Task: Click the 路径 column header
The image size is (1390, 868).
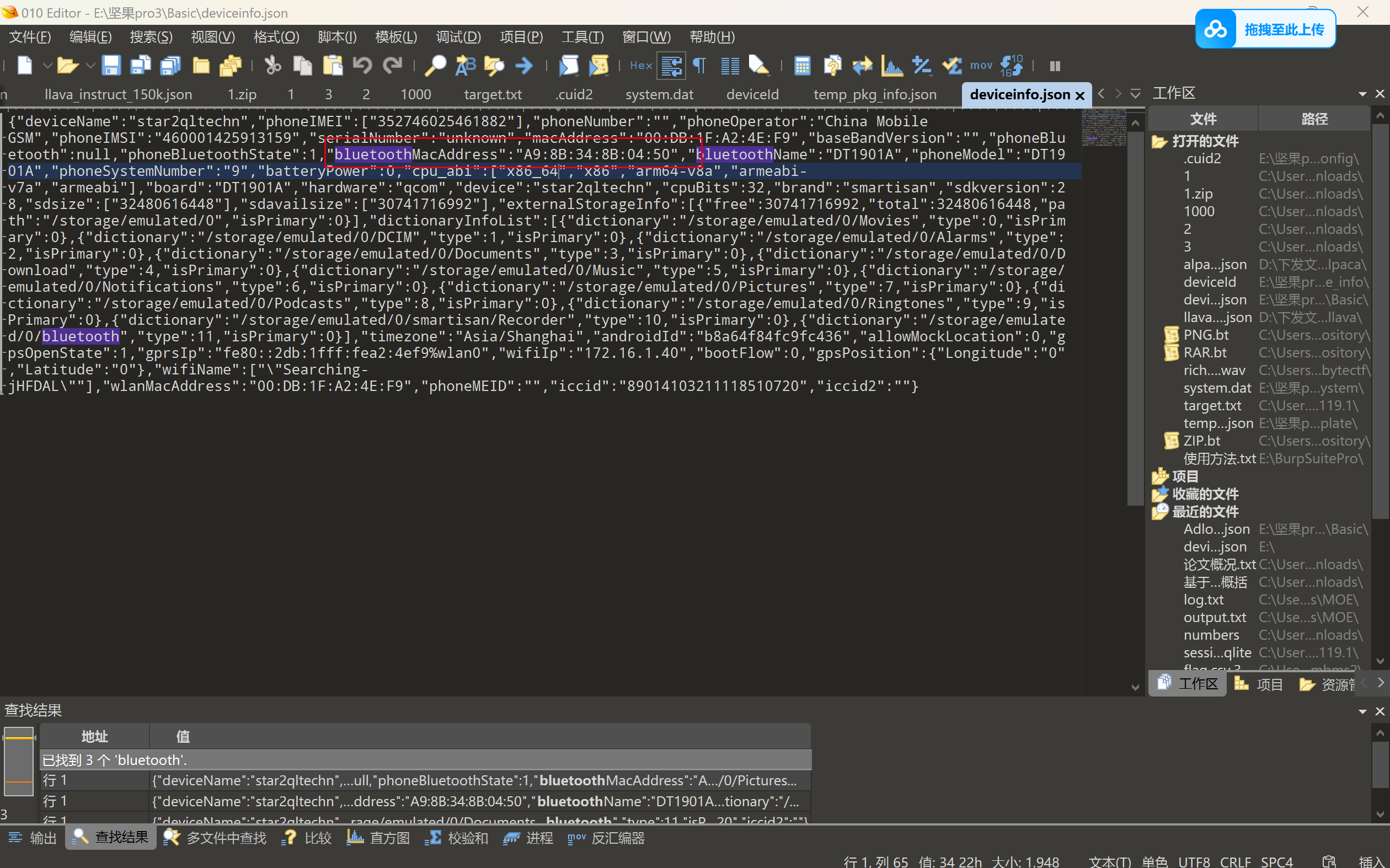Action: click(1314, 119)
